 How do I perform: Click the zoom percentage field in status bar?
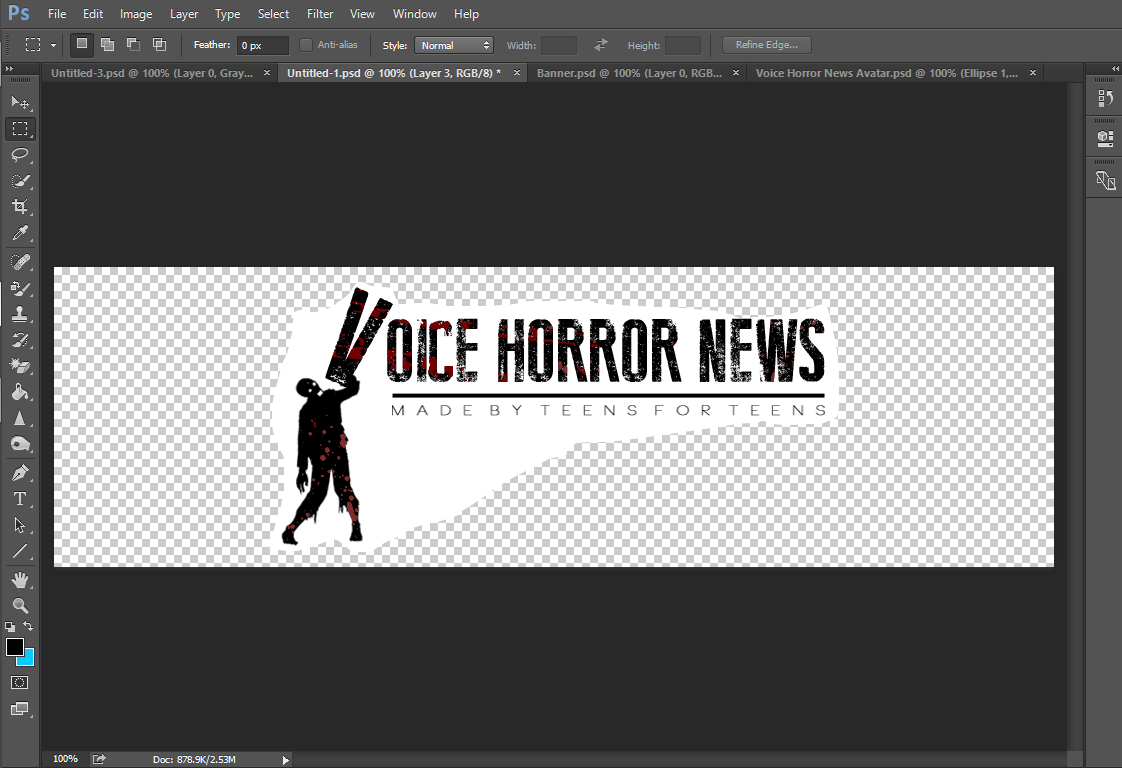point(65,759)
